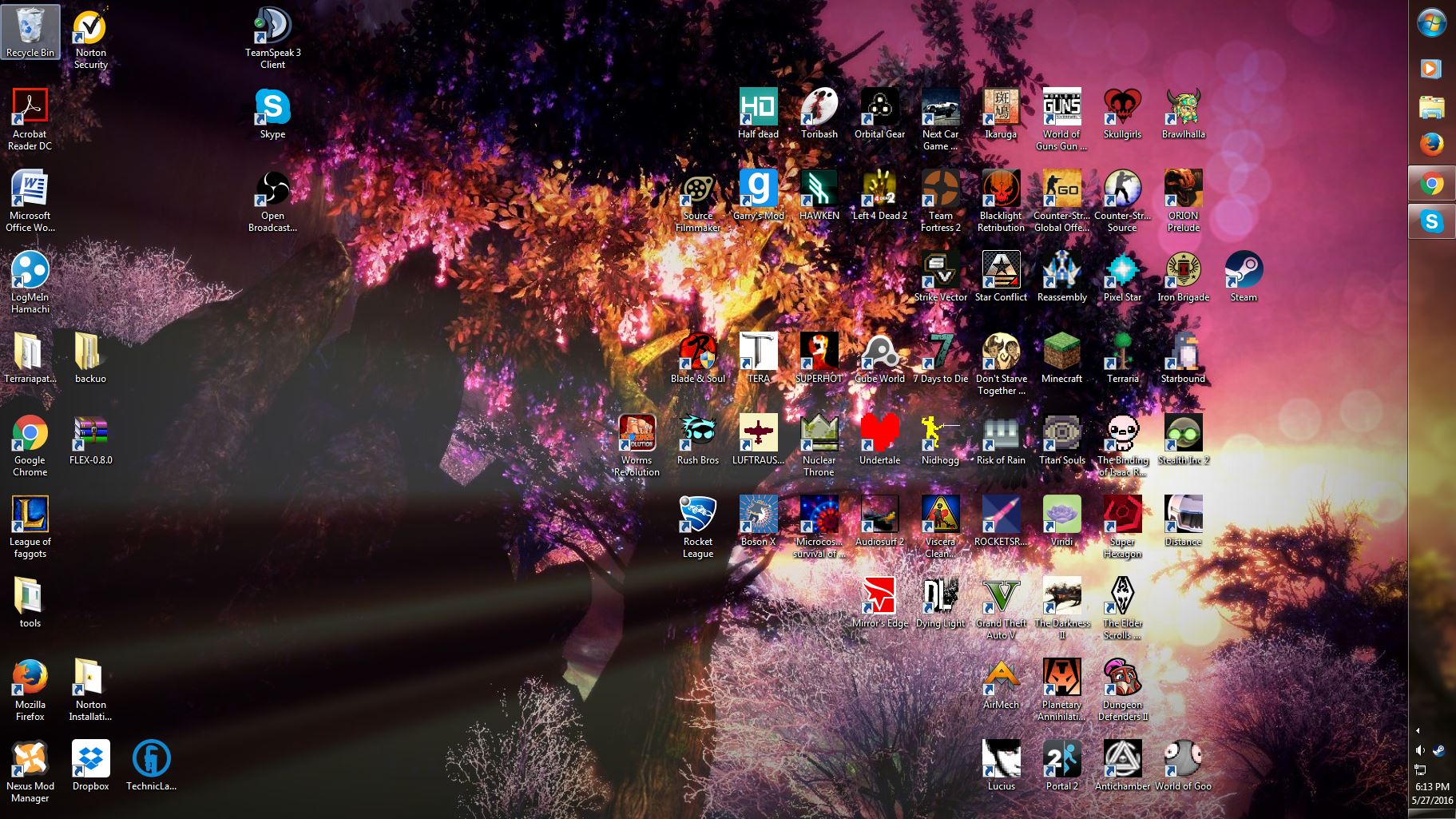Image resolution: width=1456 pixels, height=819 pixels.
Task: Select the Left 4 Dead 2 shortcut
Action: (x=879, y=195)
